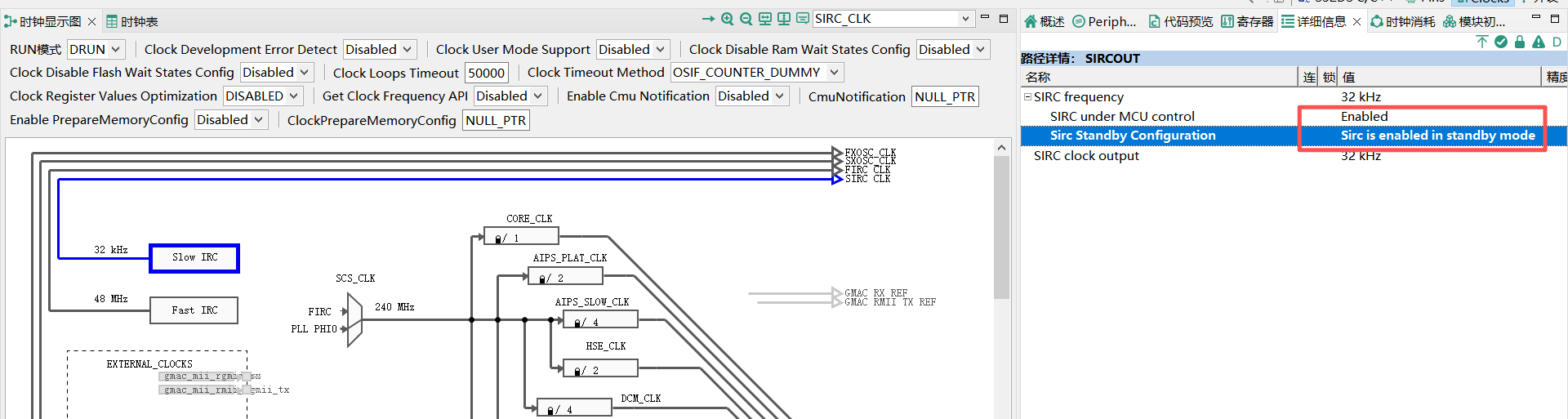The image size is (1568, 419).
Task: Close the 时钟显示图 tab
Action: click(91, 21)
